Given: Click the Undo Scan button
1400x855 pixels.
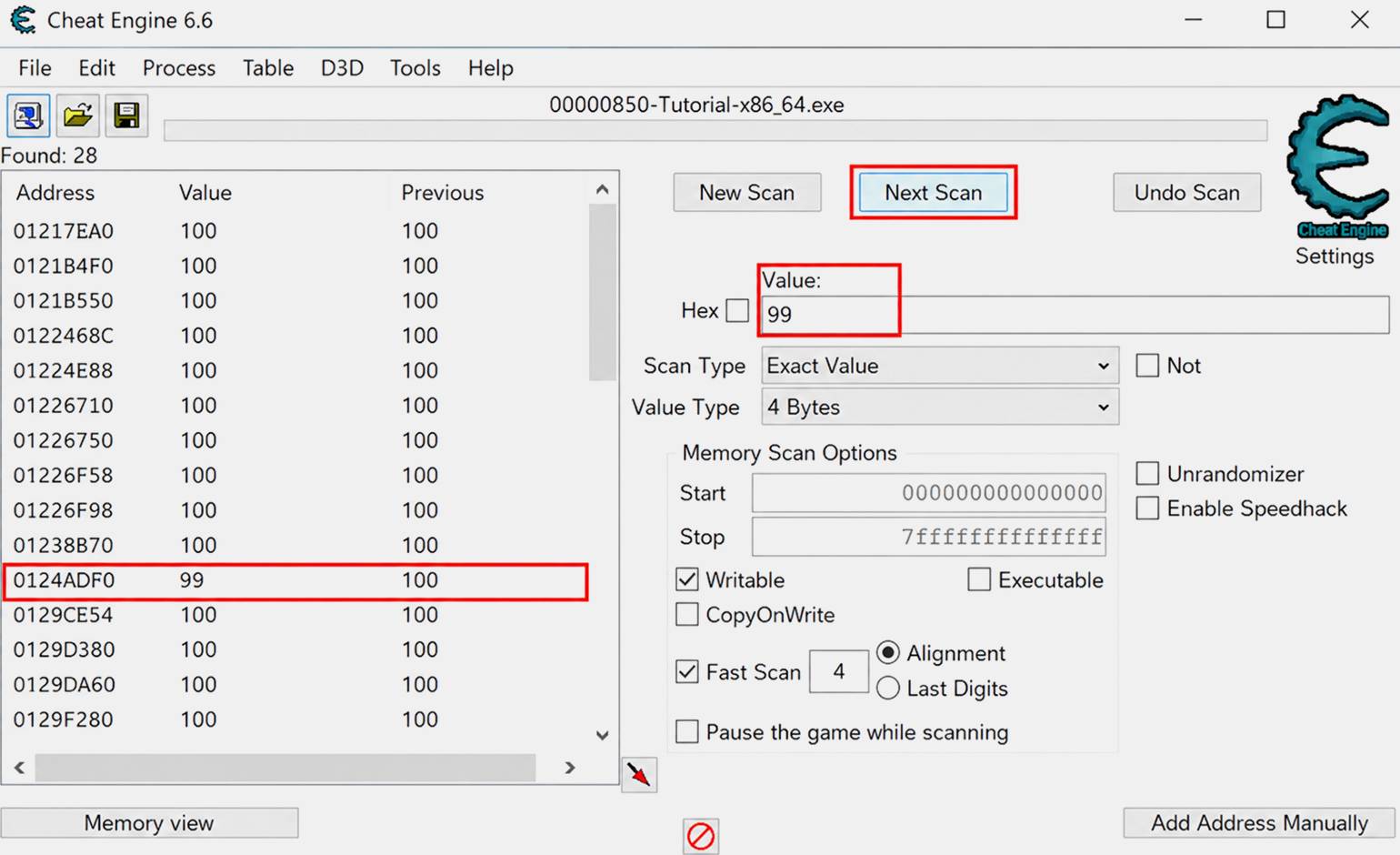Looking at the screenshot, I should click(1187, 193).
